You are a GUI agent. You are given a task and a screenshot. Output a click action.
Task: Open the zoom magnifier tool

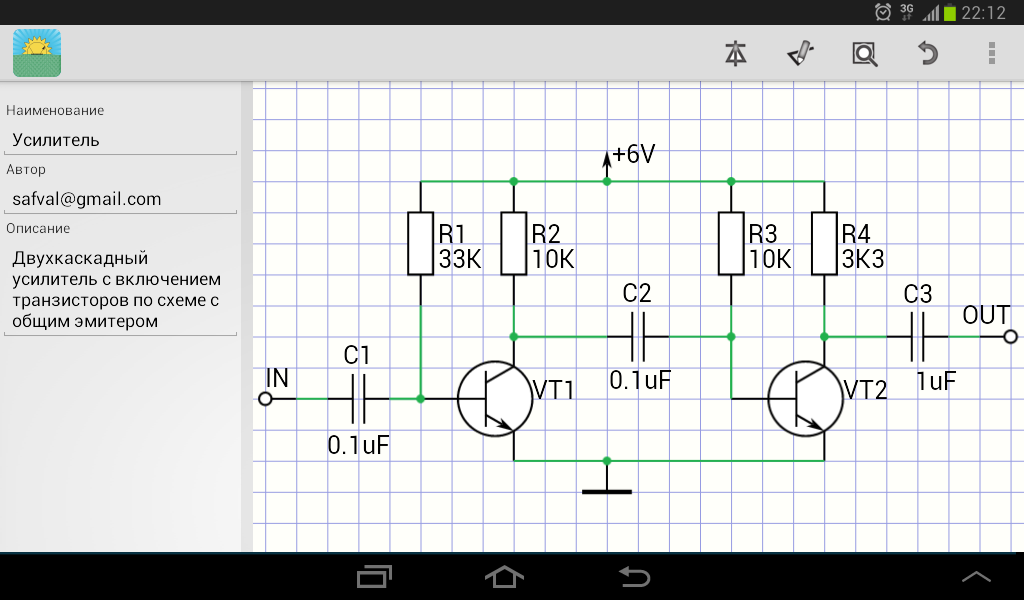[864, 53]
